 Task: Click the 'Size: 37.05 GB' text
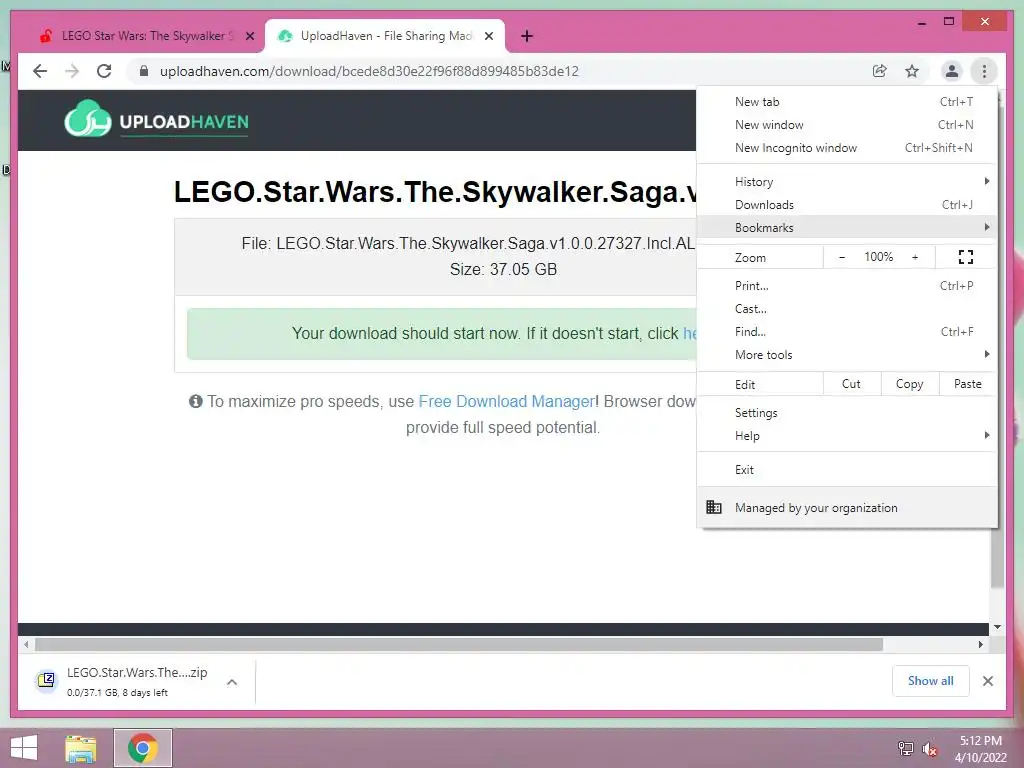tap(503, 269)
